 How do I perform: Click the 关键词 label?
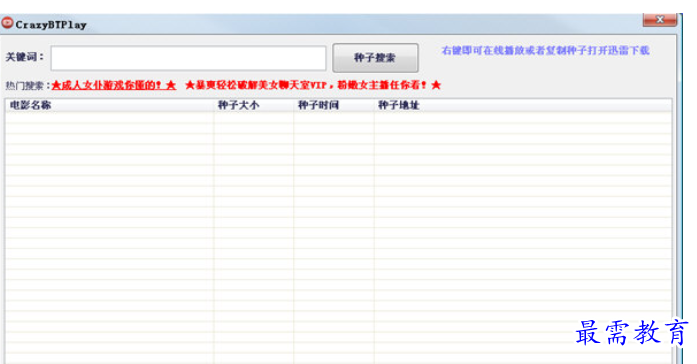(25, 57)
